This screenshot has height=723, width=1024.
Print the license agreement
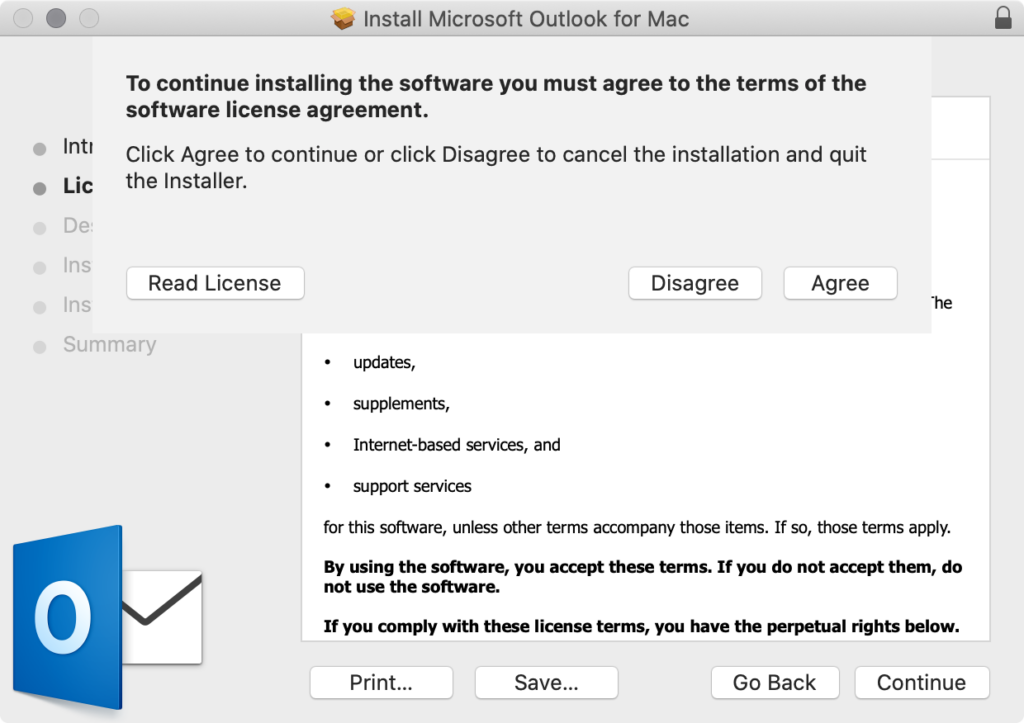pyautogui.click(x=381, y=682)
